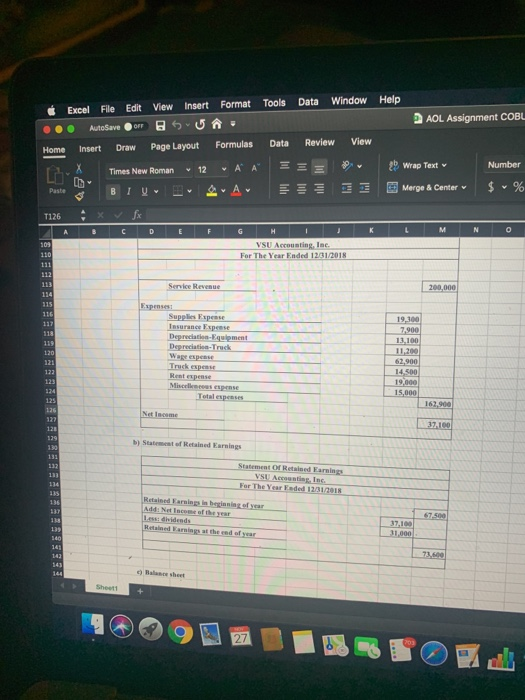Align text to the bottom

[x=319, y=168]
